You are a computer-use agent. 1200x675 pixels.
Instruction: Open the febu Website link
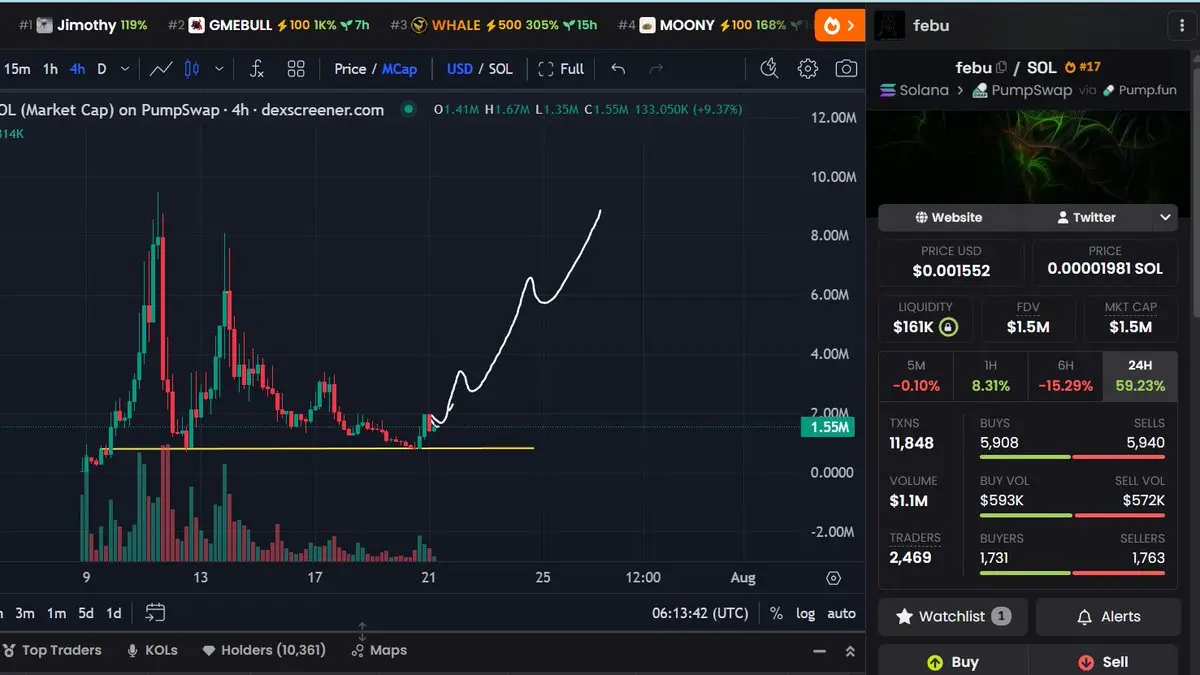click(x=948, y=217)
